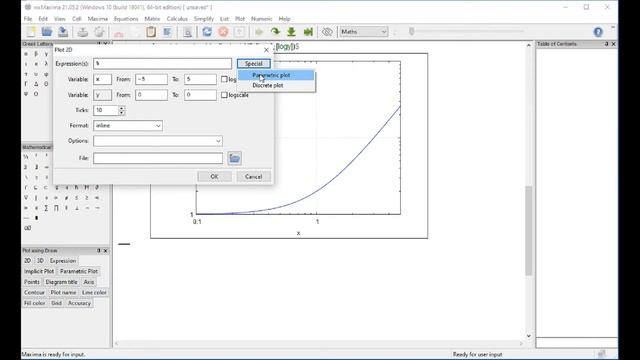This screenshot has height=360, width=640.
Task: Open the Equations menu
Action: point(126,19)
